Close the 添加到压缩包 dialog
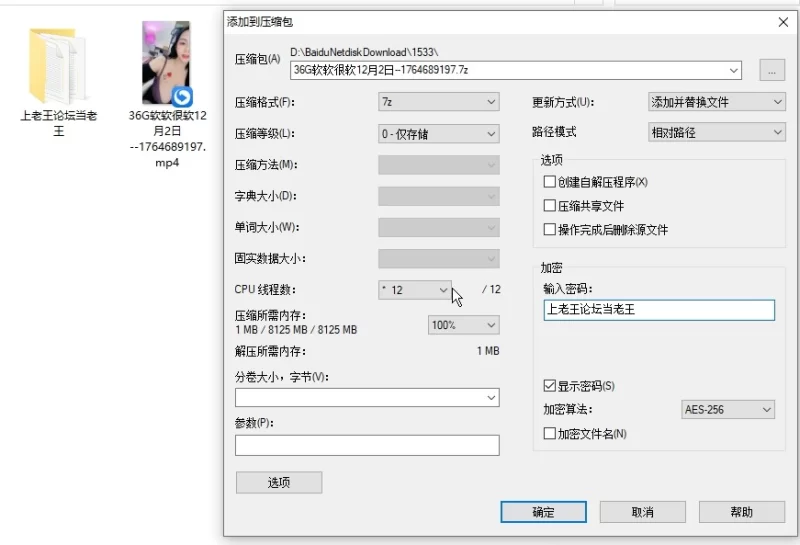 (782, 21)
